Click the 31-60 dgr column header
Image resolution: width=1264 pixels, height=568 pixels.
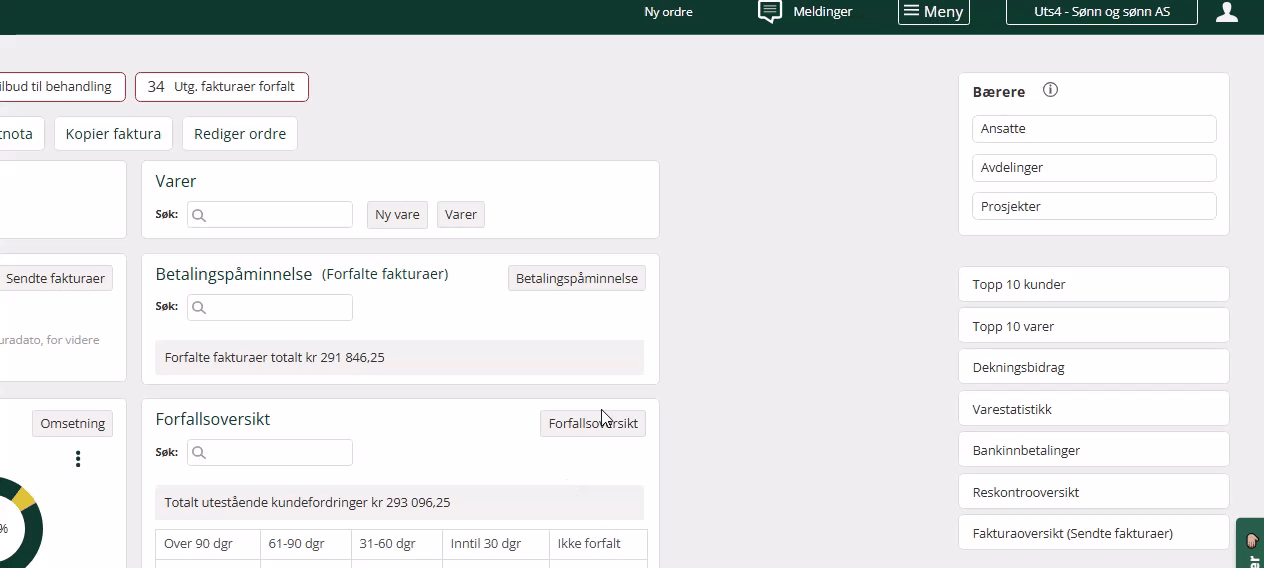[x=397, y=544]
